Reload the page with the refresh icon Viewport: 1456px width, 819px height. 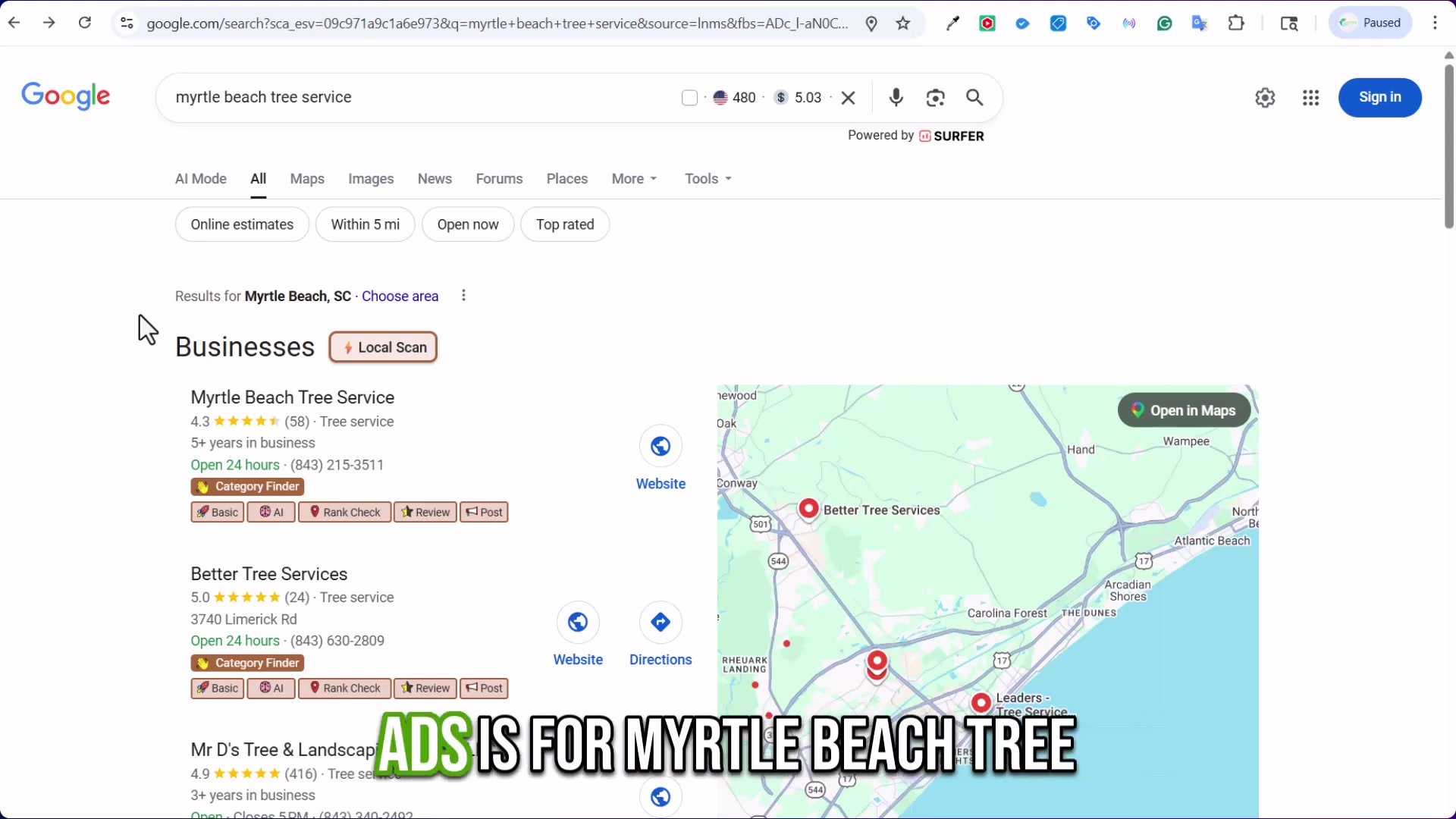[x=85, y=23]
